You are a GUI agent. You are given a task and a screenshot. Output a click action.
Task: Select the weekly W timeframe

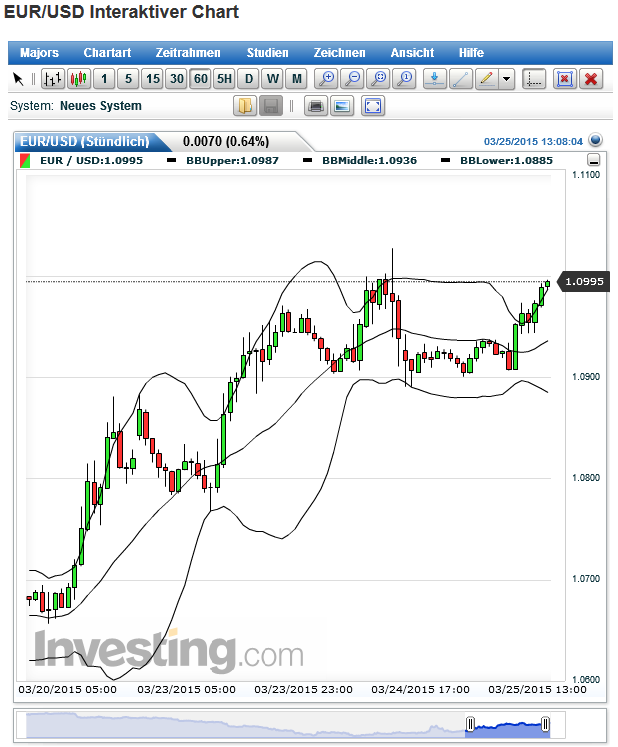click(273, 79)
